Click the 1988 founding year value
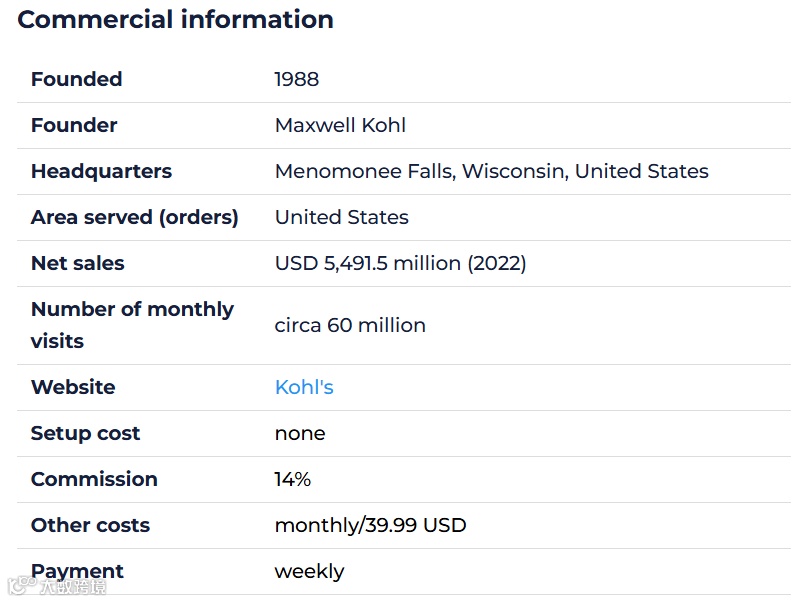 [297, 79]
